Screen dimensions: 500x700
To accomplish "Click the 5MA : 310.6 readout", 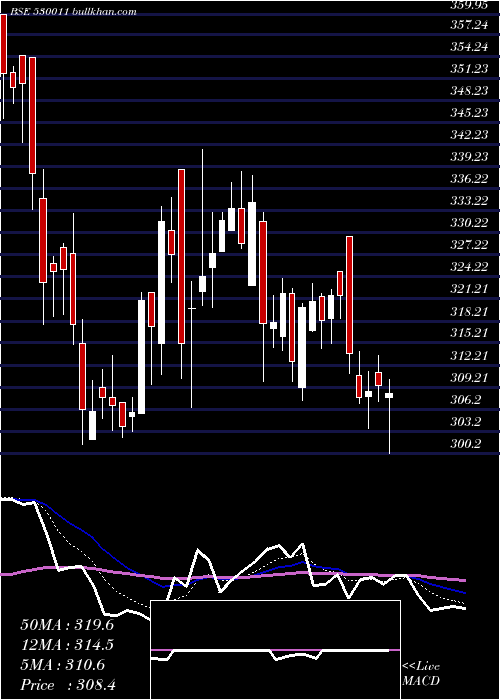I will 63,665.
